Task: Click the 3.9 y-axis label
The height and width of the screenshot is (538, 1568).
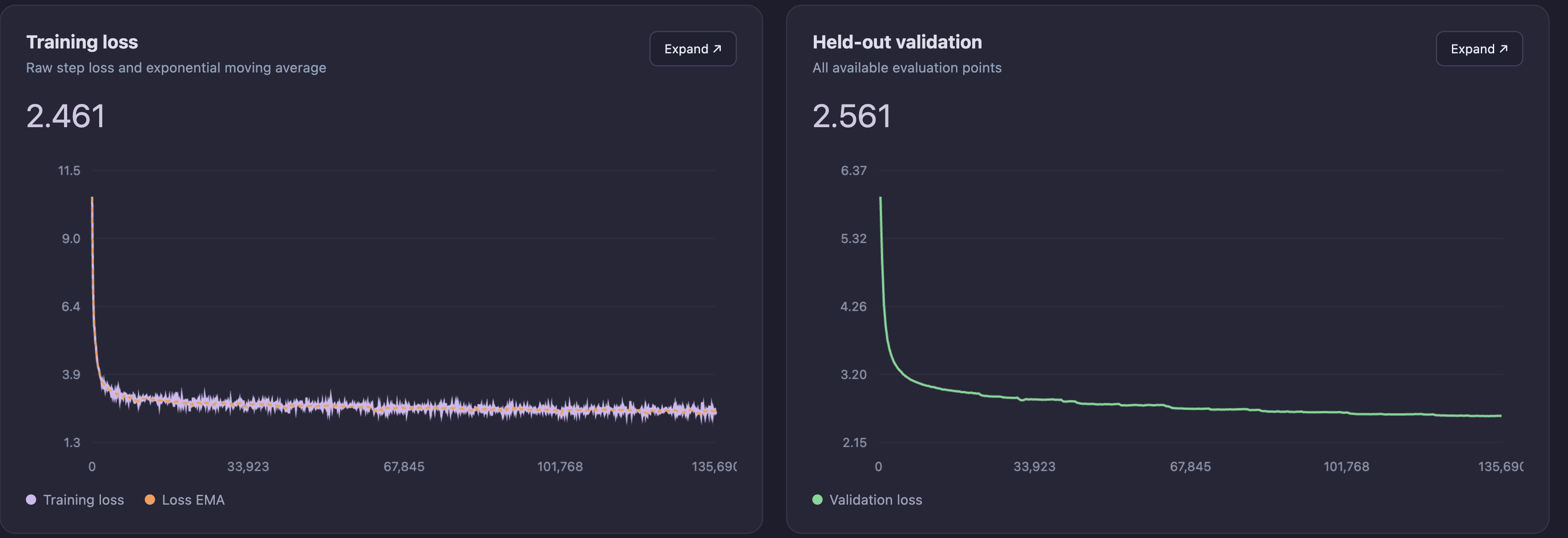Action: point(71,374)
